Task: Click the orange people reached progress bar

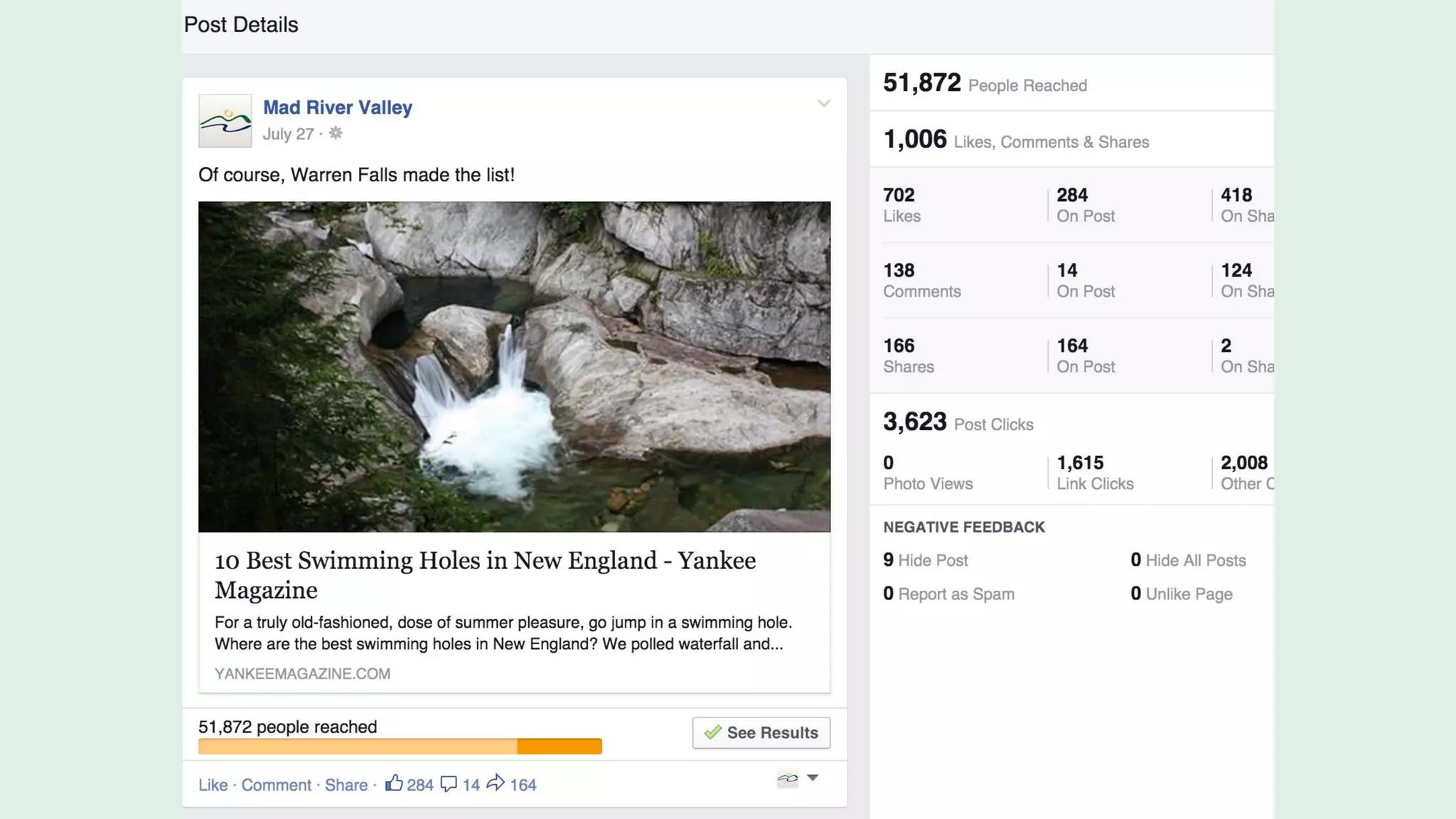Action: click(400, 746)
